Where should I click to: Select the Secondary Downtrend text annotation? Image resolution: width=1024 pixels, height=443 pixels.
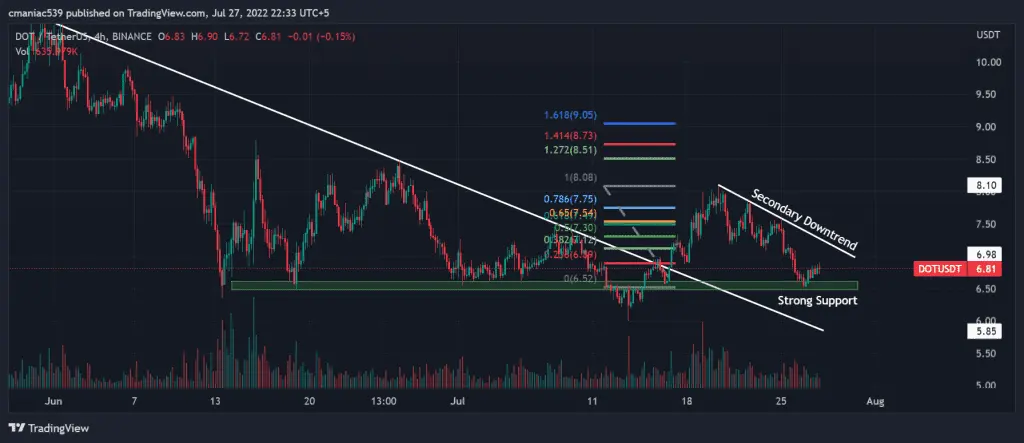pos(804,219)
